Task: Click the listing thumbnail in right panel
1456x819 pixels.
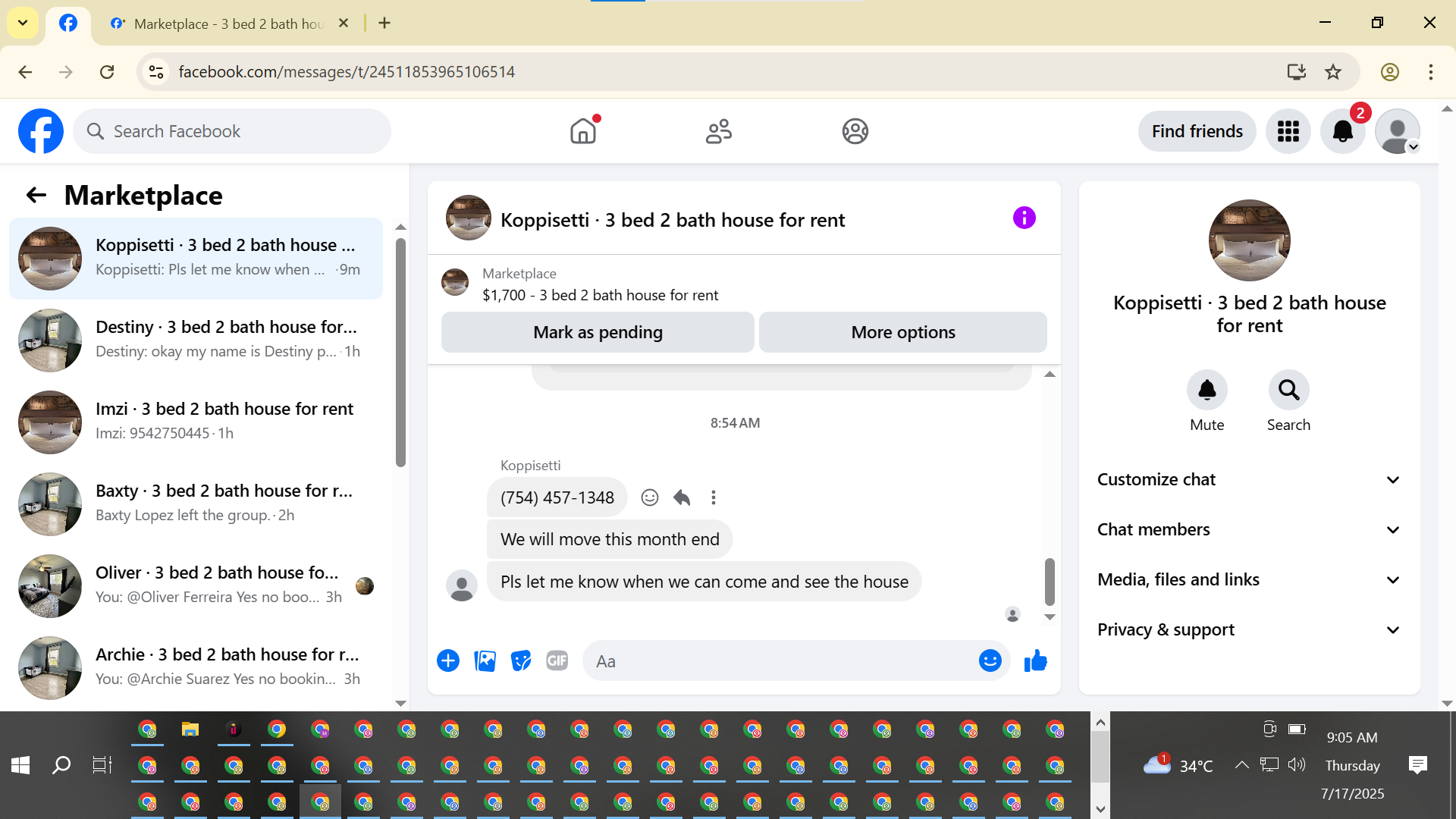Action: [x=1249, y=240]
